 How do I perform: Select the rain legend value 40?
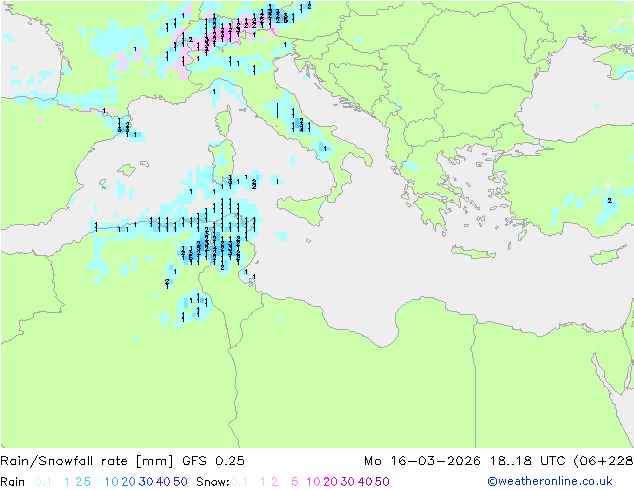pos(163,482)
